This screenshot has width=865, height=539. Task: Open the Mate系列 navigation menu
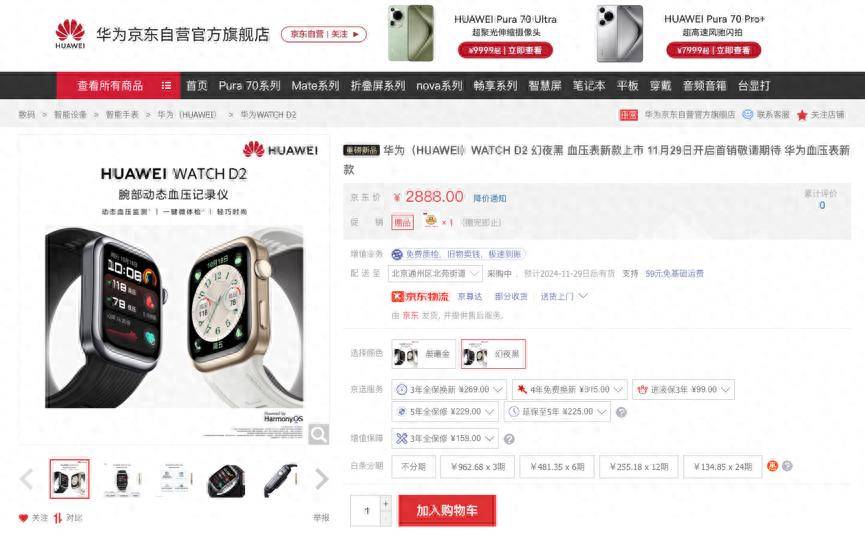pos(315,86)
